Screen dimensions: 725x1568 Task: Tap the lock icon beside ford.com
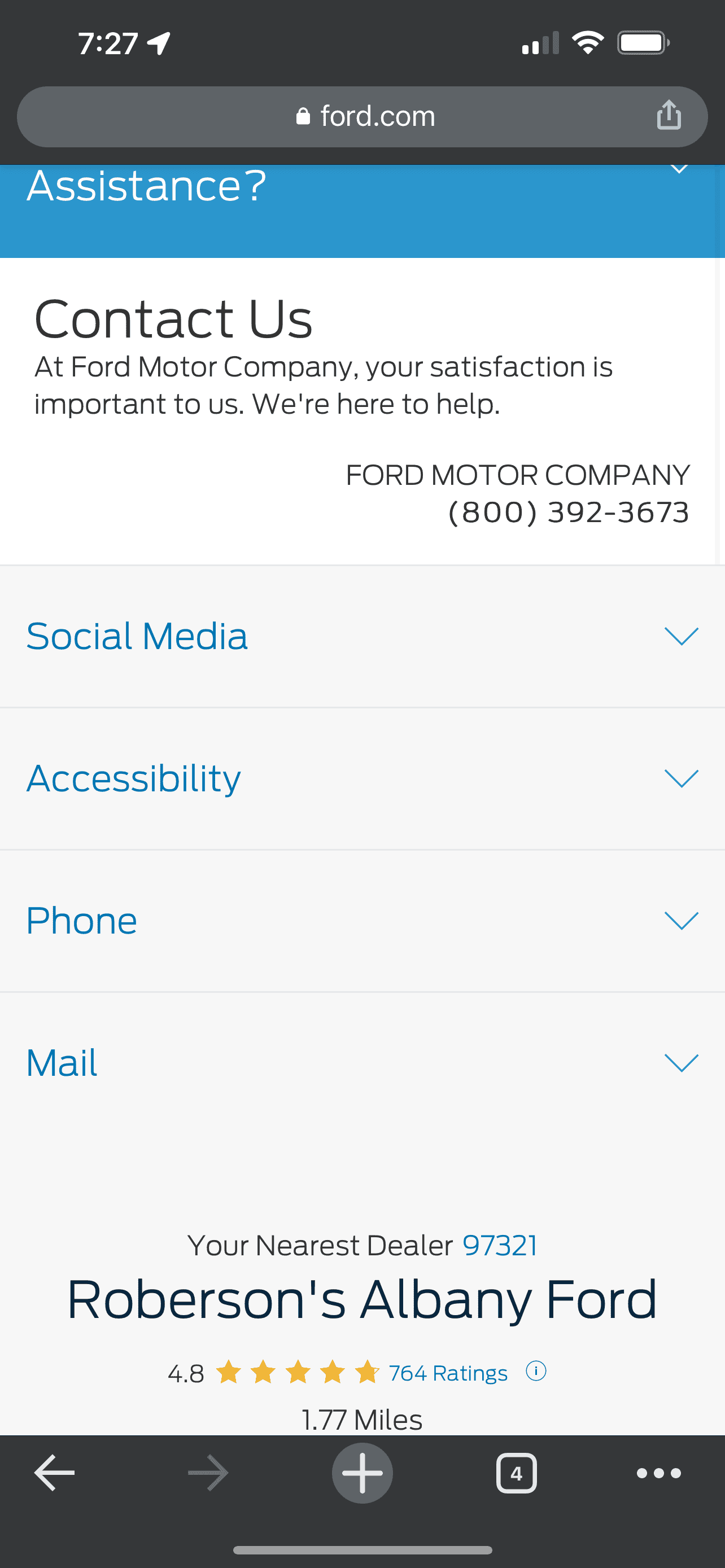(303, 116)
